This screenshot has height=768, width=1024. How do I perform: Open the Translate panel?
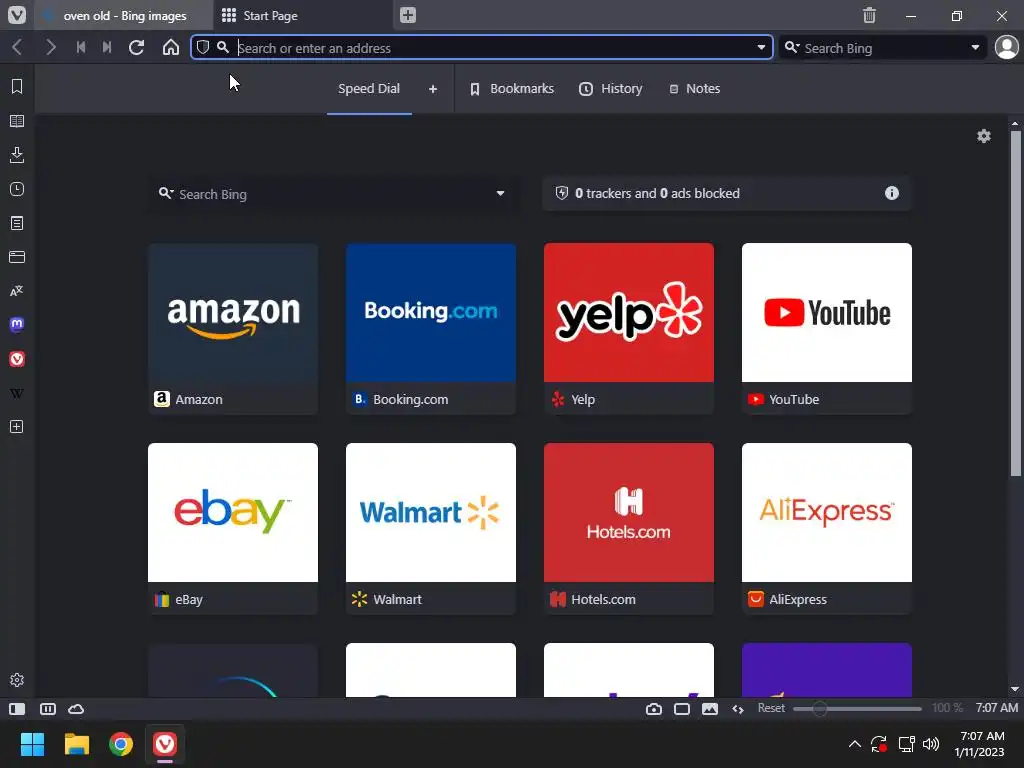[17, 291]
